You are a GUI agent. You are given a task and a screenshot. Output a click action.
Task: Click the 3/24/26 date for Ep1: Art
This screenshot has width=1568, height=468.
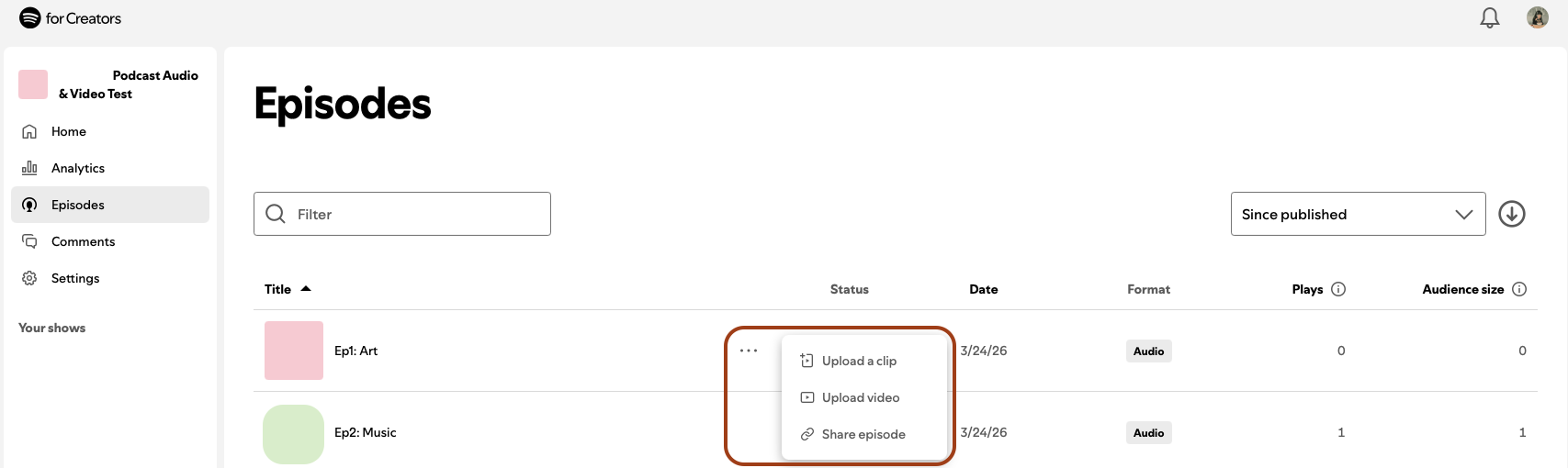[984, 351]
